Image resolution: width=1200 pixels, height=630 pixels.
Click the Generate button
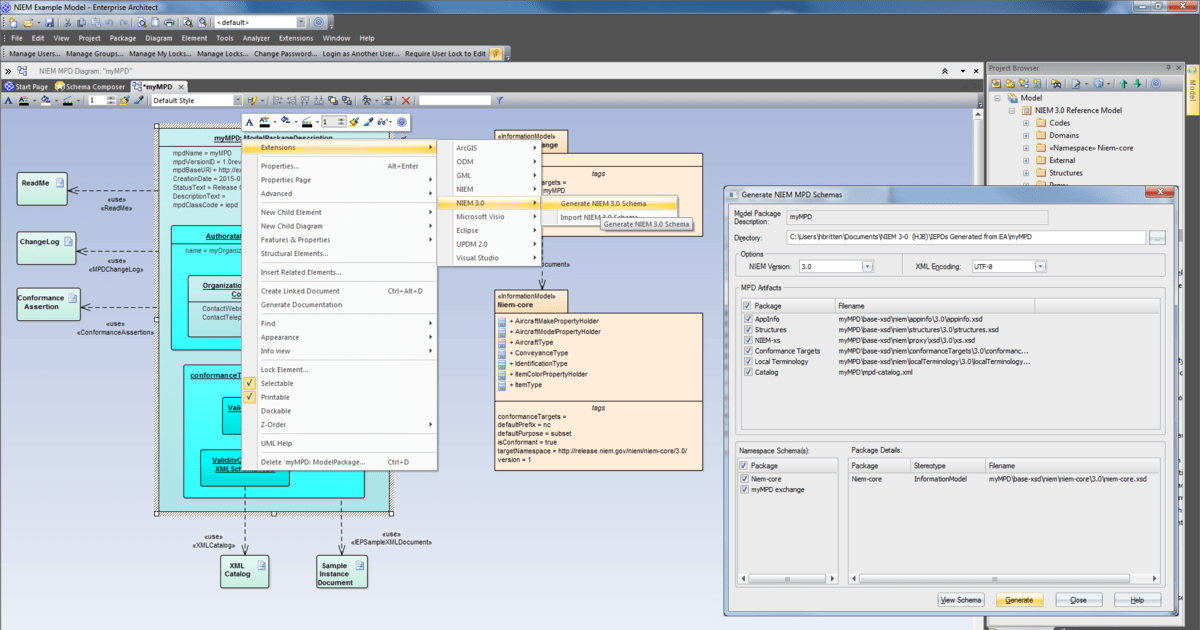pyautogui.click(x=1019, y=599)
